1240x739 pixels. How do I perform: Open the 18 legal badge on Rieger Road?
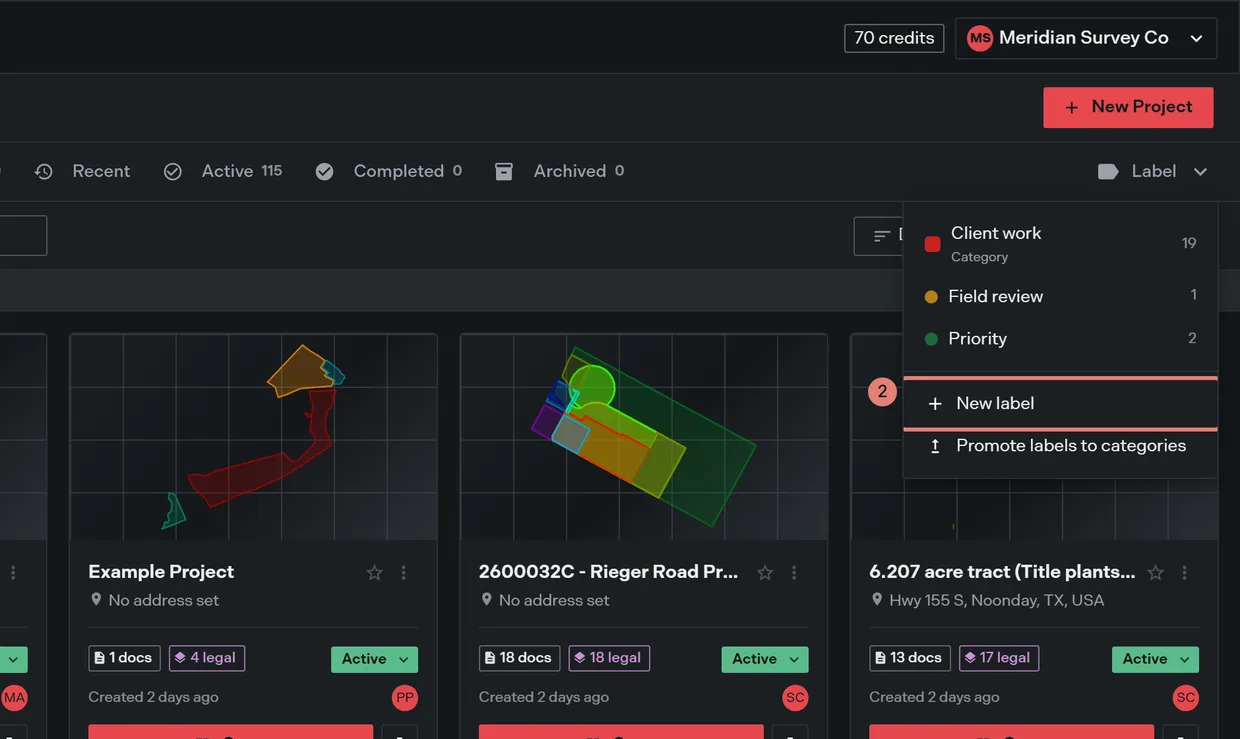[610, 658]
